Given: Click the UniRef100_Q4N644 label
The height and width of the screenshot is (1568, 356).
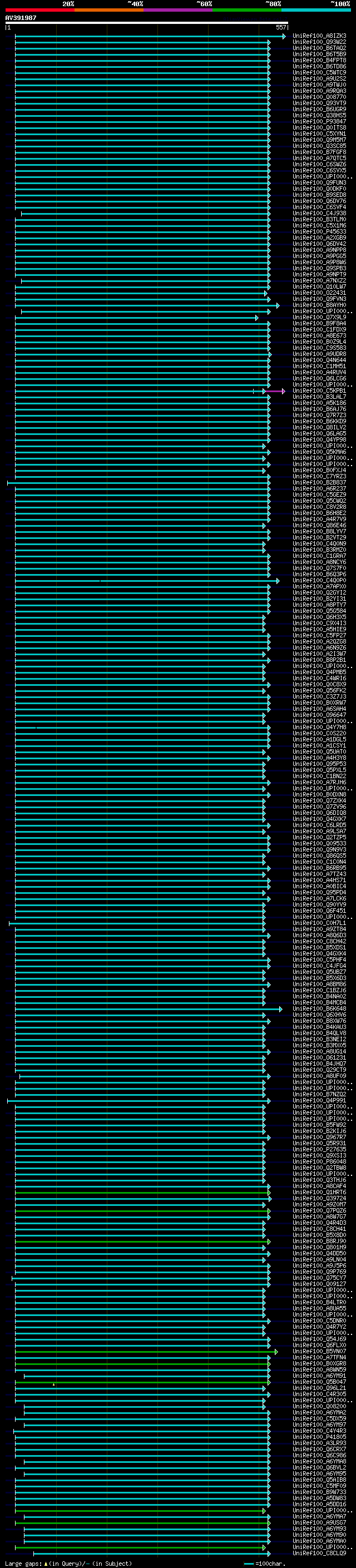Looking at the screenshot, I should pos(319,360).
